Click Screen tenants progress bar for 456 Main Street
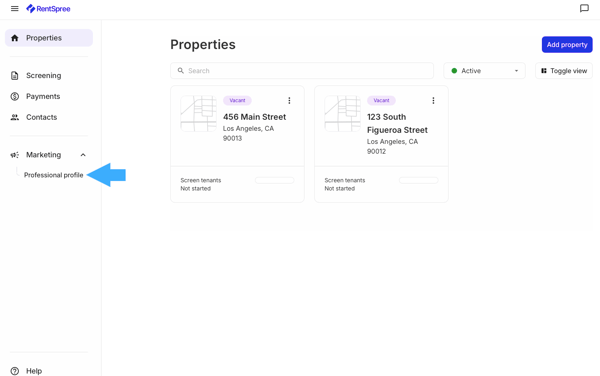Viewport: 600px width, 376px height. (275, 181)
